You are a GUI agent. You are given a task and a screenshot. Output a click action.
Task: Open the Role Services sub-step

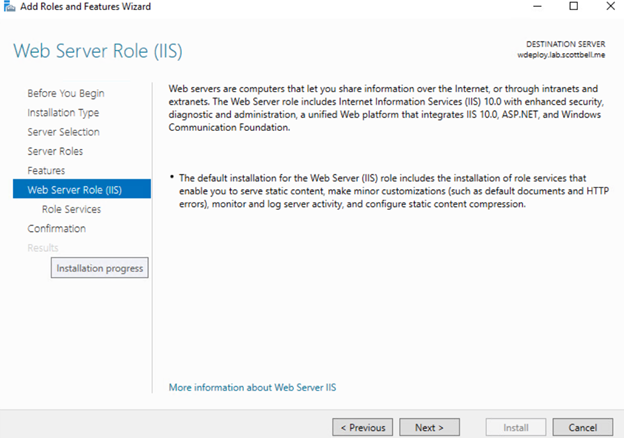click(71, 209)
